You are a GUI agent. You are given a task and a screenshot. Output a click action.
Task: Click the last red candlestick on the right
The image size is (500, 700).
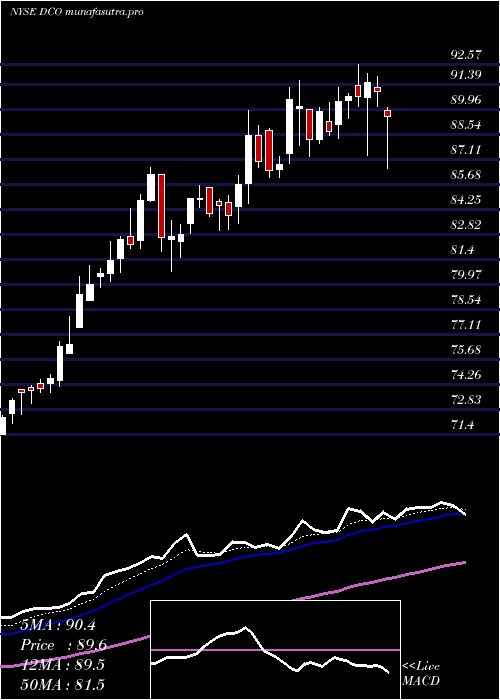pos(388,114)
